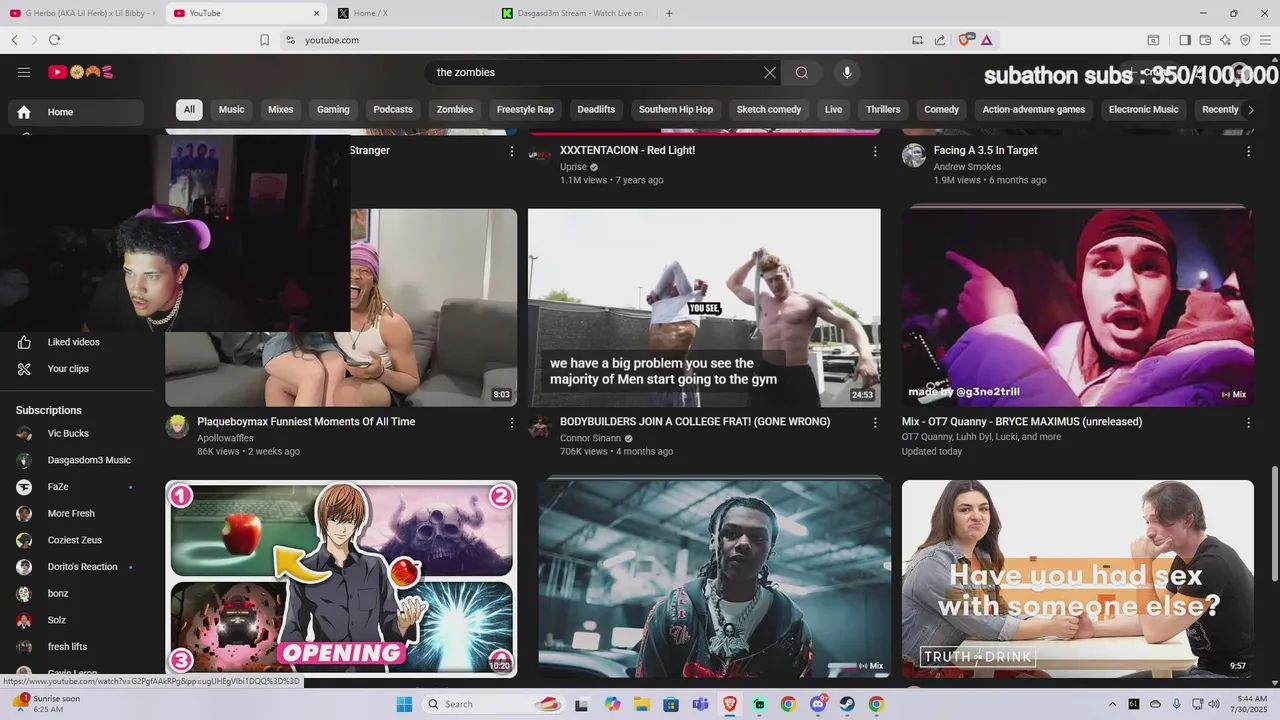Open the YouTube guide hamburger menu

24,72
